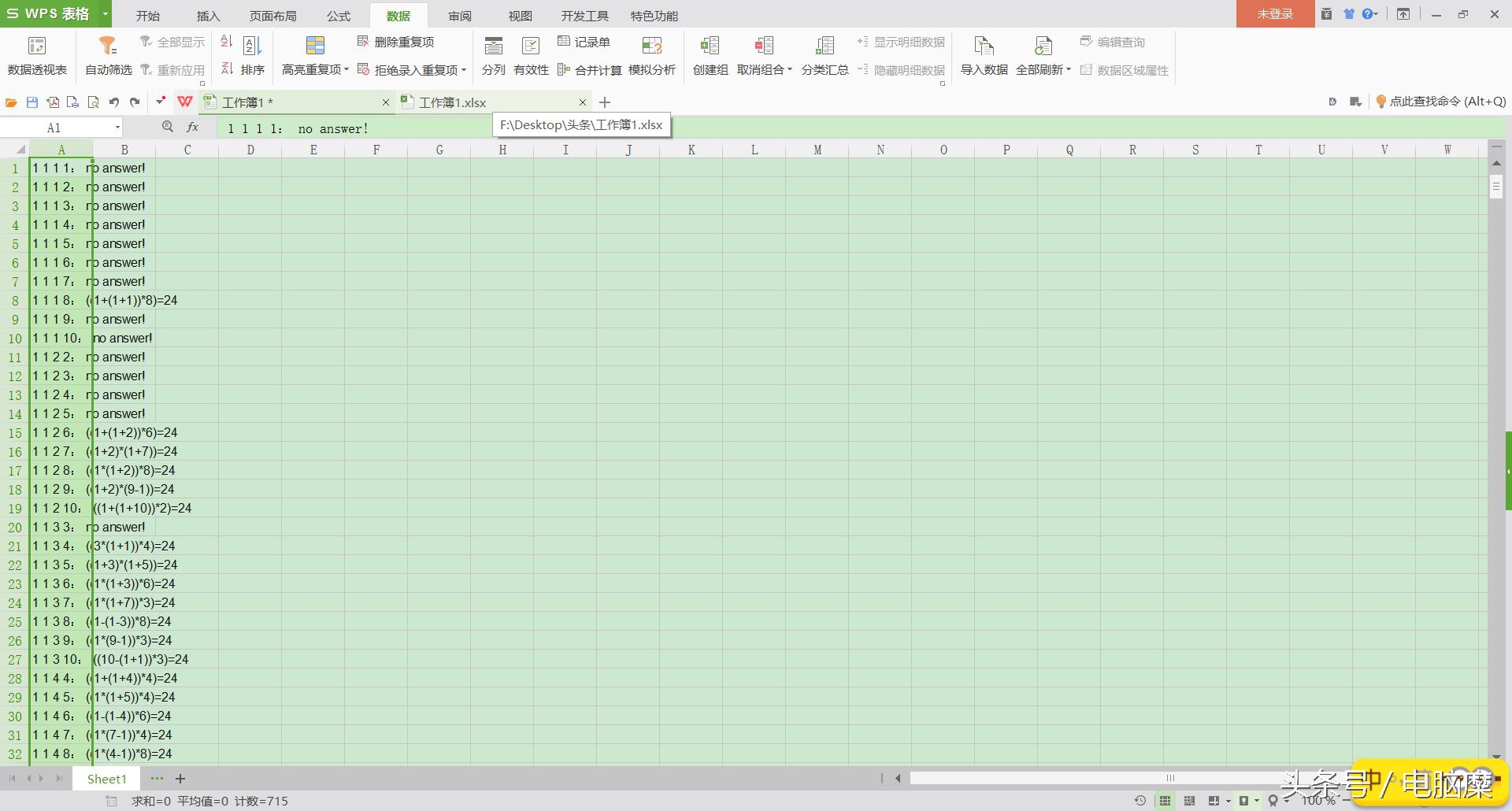The width and height of the screenshot is (1512, 811).
Task: Click the 分列 text-to-columns tool
Action: 494,56
